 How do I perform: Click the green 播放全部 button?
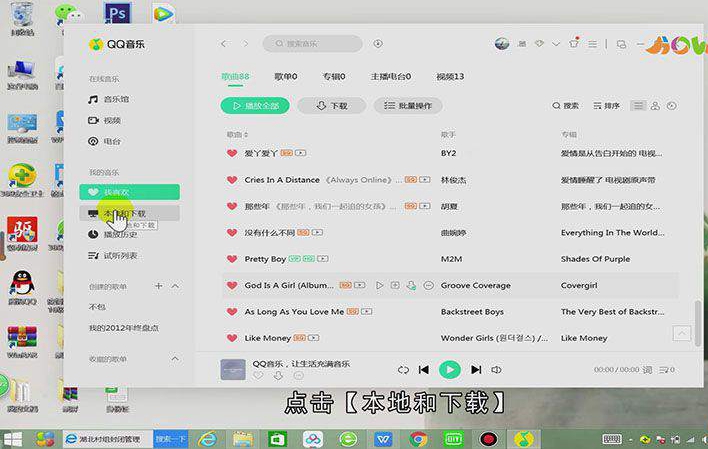point(255,106)
